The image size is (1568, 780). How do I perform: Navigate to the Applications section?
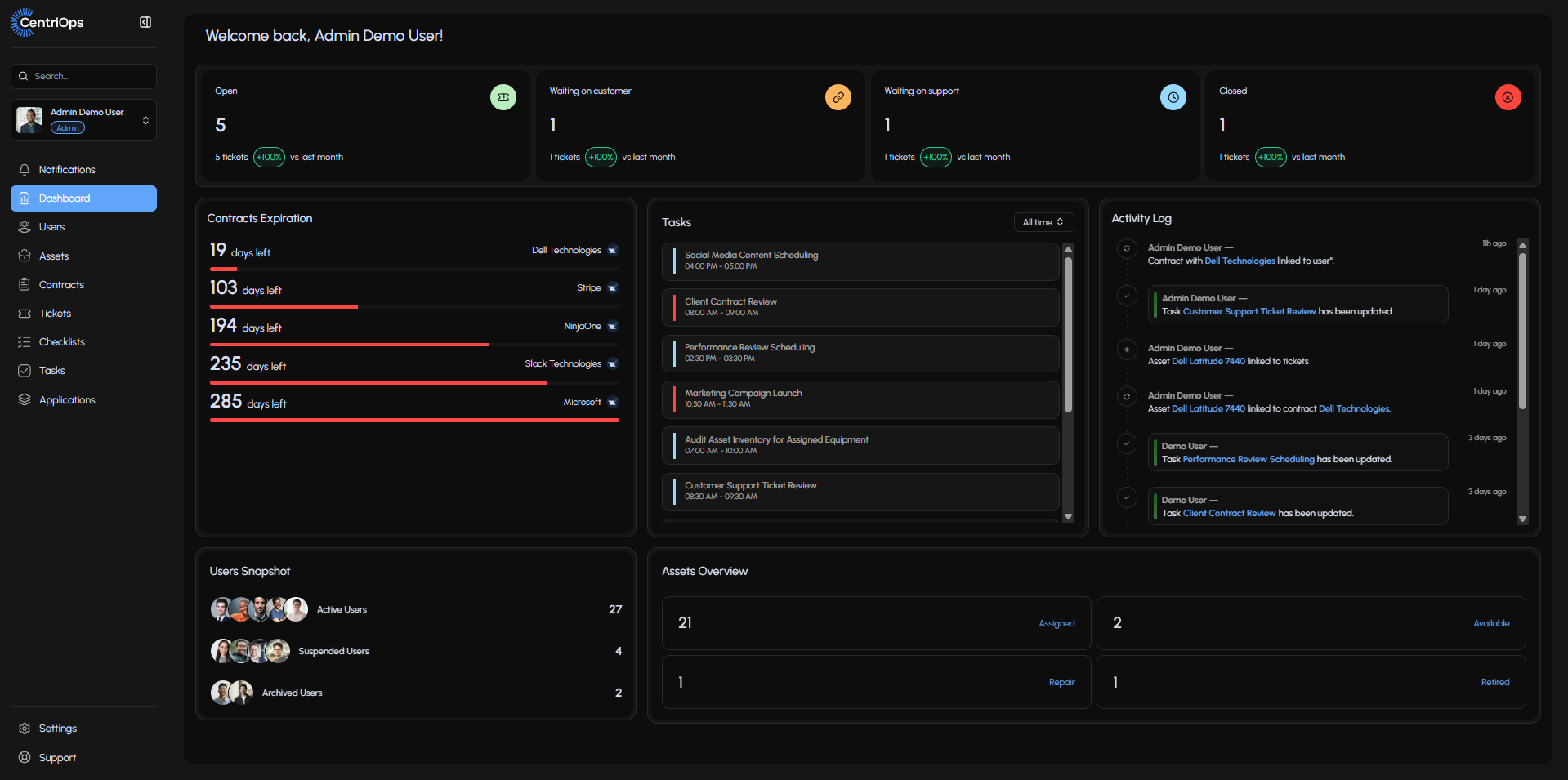click(67, 400)
